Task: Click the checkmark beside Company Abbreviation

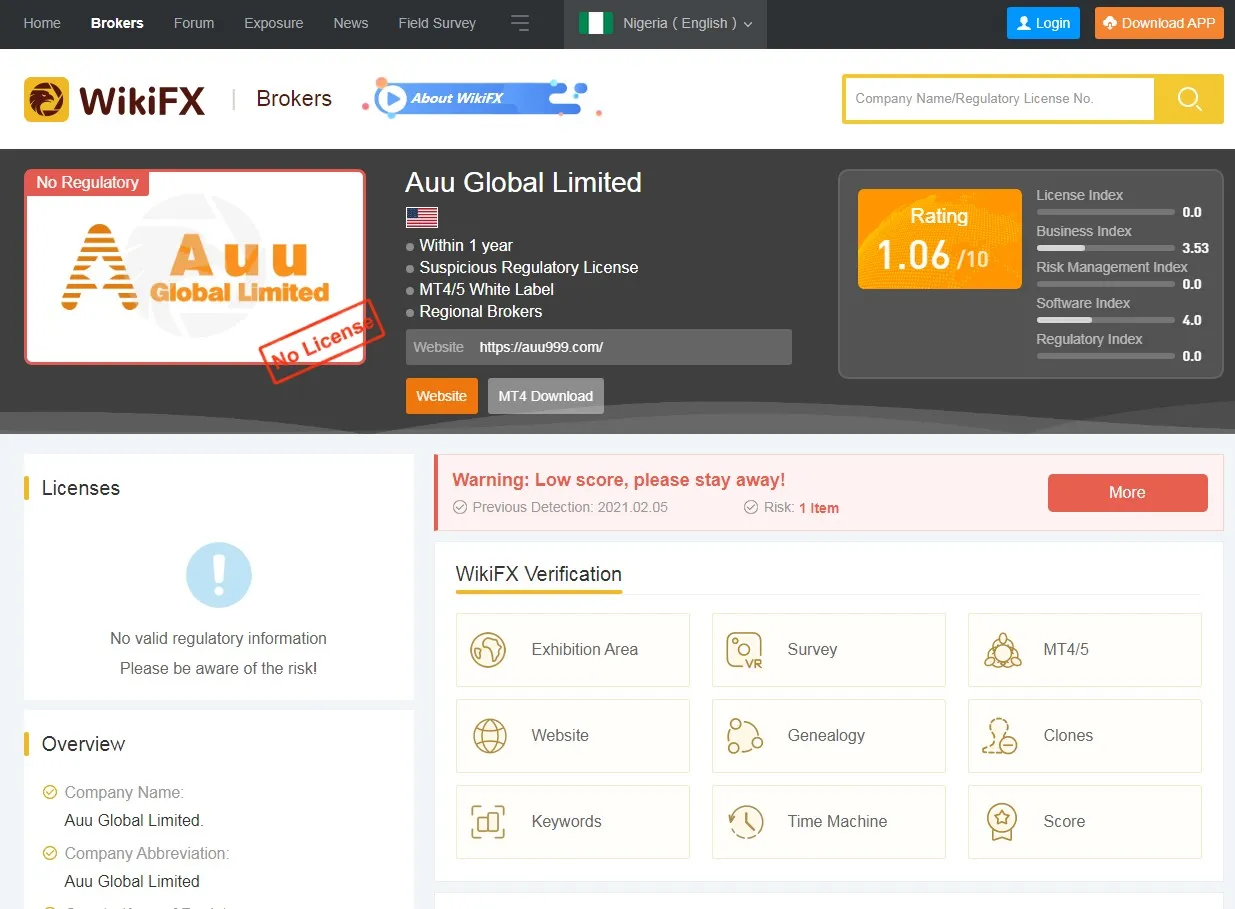Action: pos(50,853)
